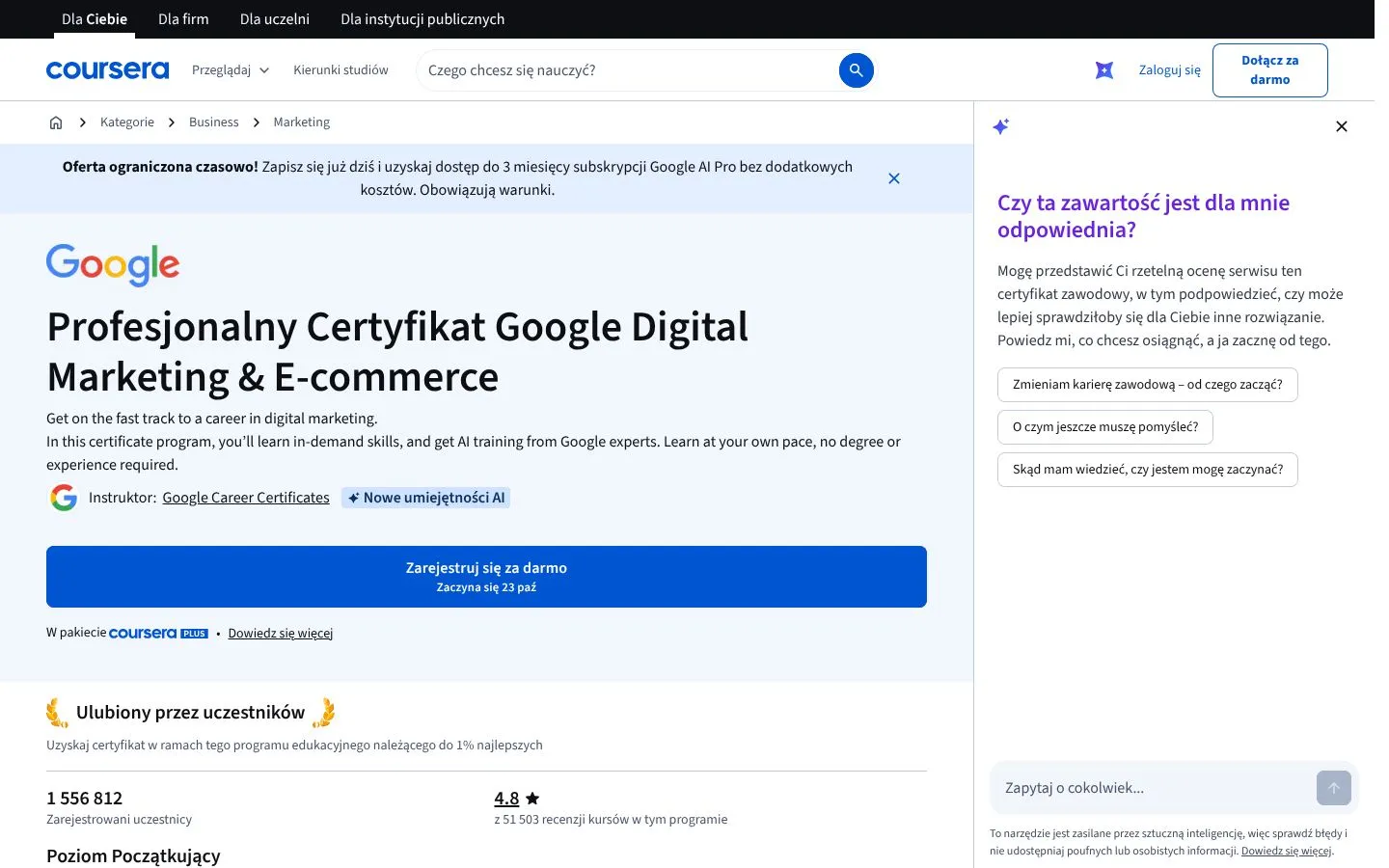The image size is (1389, 868).
Task: Click the Google logo above the title
Action: (113, 264)
